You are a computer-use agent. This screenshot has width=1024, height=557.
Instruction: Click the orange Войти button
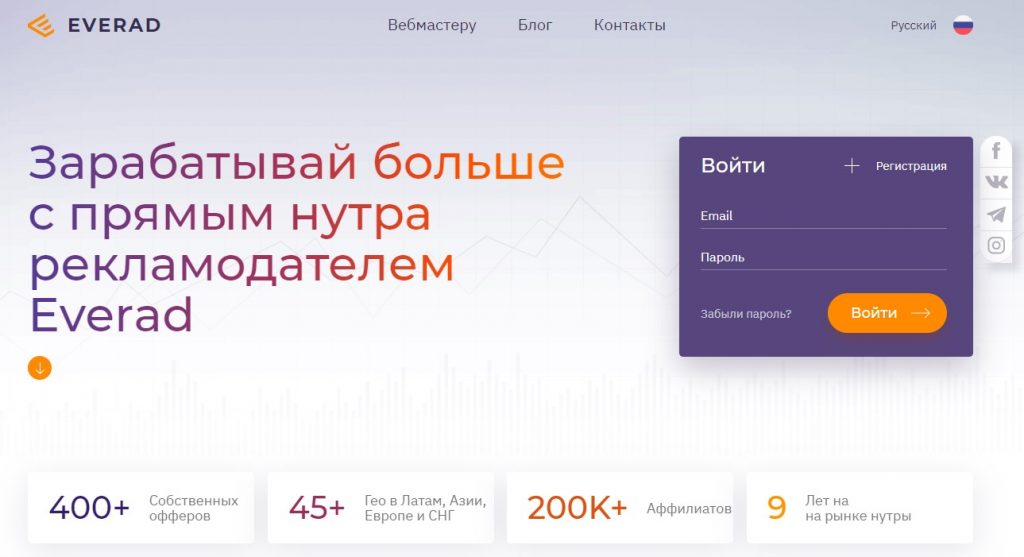click(x=887, y=313)
